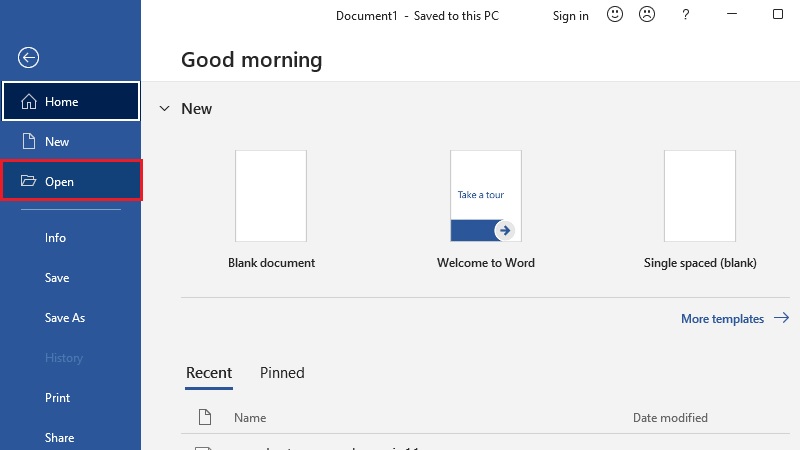Switch to the Pinned tab

pos(282,373)
